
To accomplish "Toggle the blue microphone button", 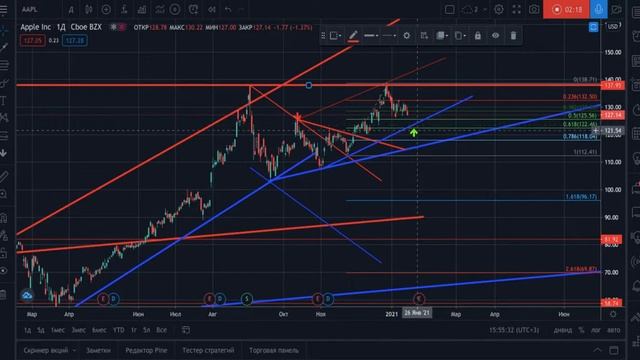I will 598,9.
